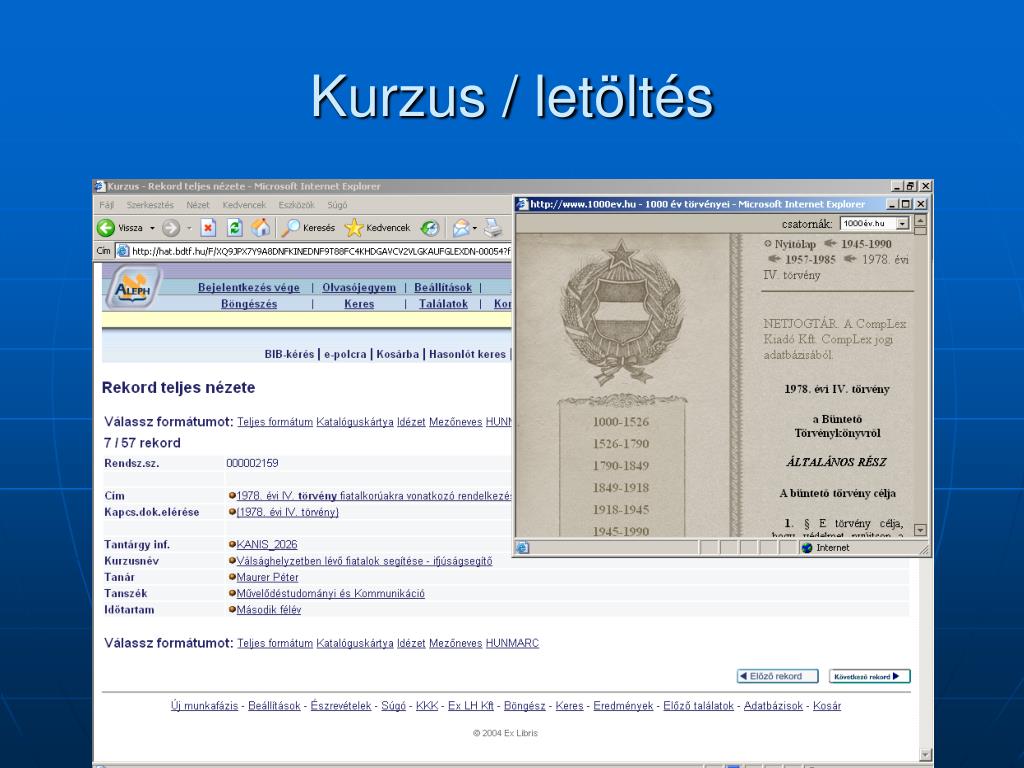The image size is (1024, 768).
Task: Open the Nézet menu
Action: pyautogui.click(x=198, y=205)
